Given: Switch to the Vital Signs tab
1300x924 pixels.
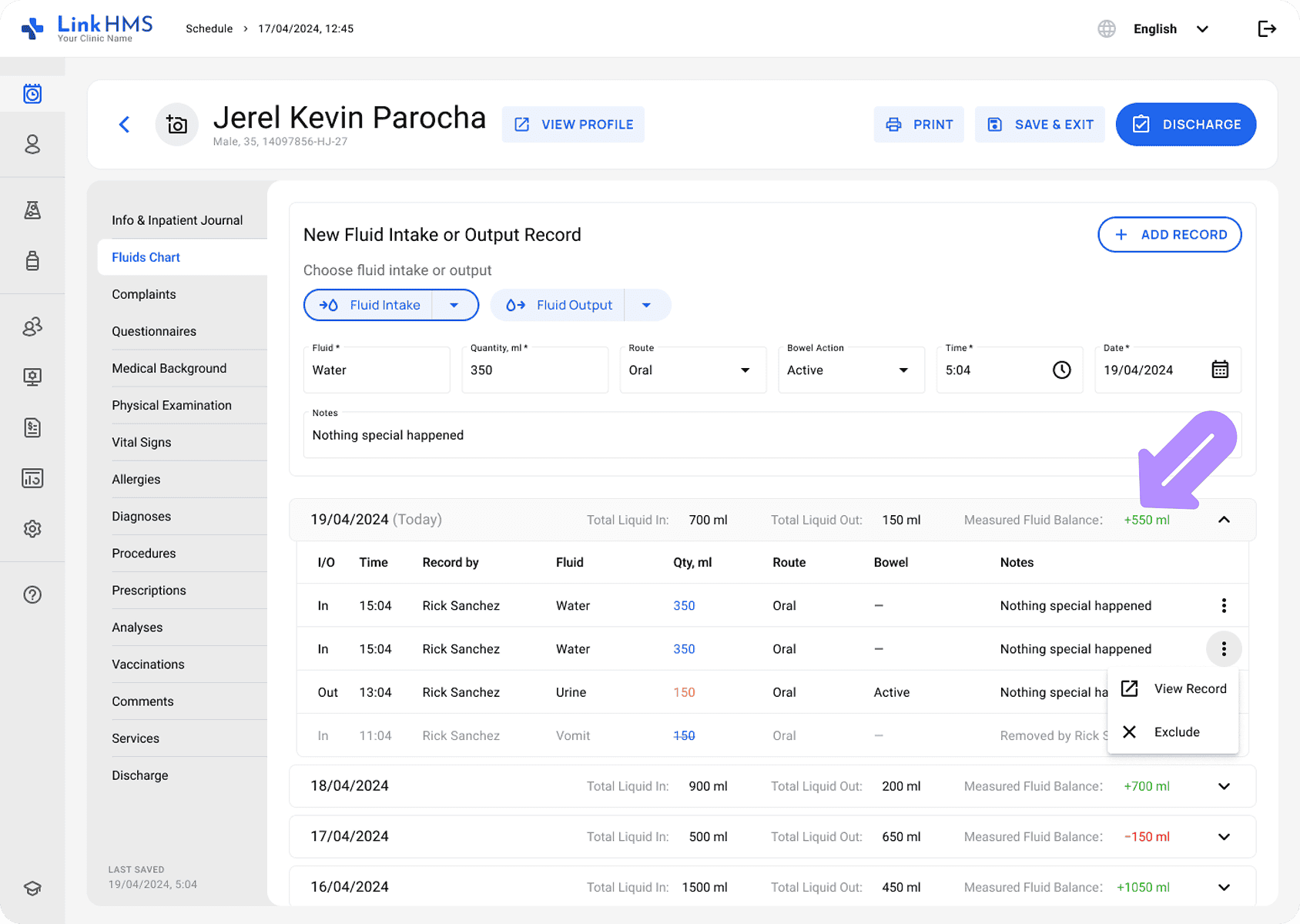Looking at the screenshot, I should [x=142, y=442].
